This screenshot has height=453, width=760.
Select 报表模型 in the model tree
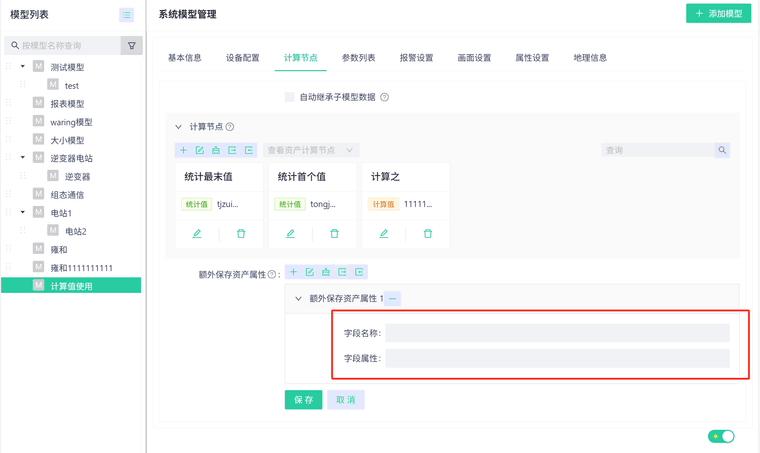[67, 104]
